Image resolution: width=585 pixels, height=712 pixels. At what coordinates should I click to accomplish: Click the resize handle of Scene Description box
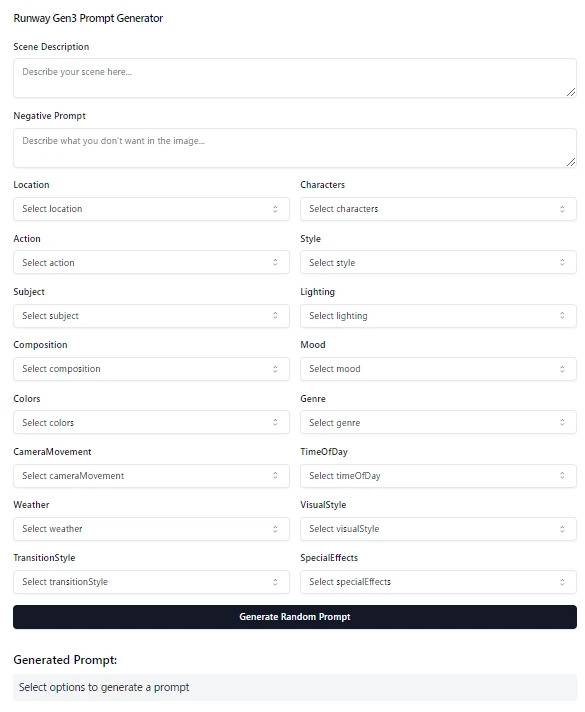pos(571,92)
